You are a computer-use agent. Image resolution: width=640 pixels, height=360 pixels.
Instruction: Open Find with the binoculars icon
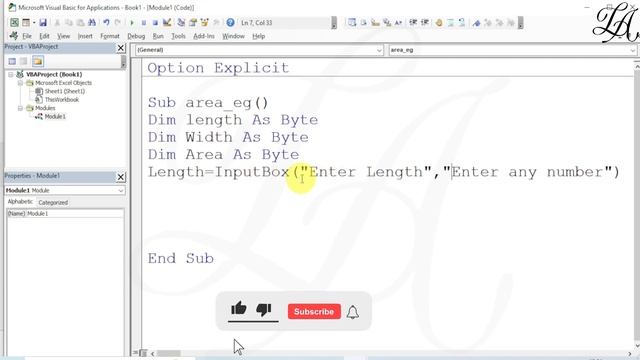[x=92, y=23]
